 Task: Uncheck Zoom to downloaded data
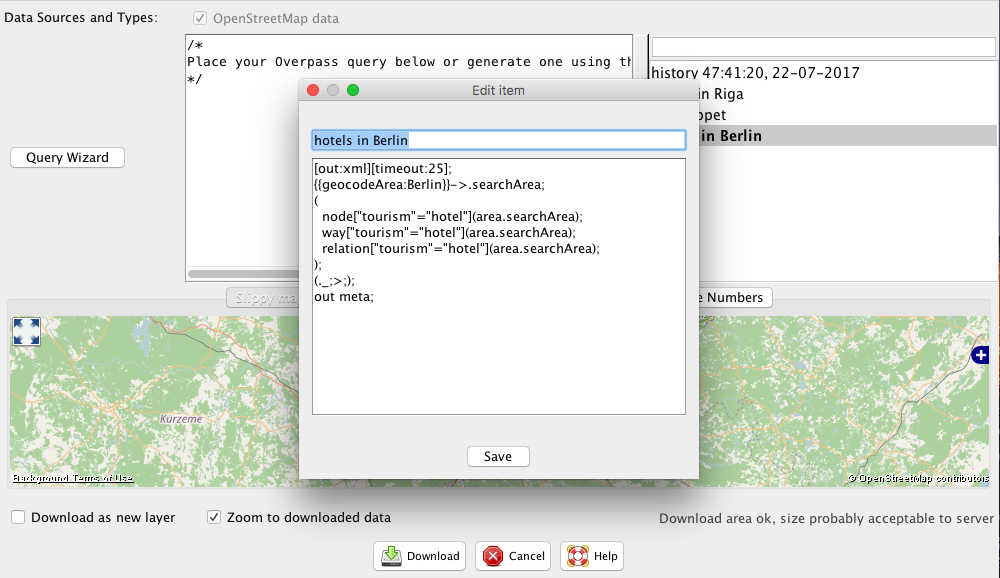pos(214,518)
